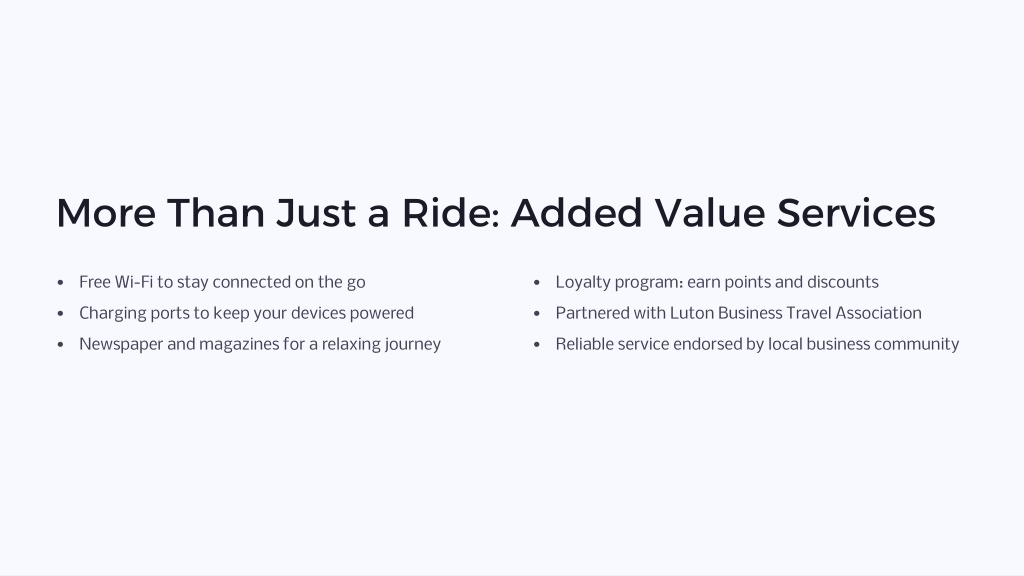Click the bullet marker beside 'Free Wi-Fi'
Viewport: 1024px width, 576px height.
[x=61, y=283]
